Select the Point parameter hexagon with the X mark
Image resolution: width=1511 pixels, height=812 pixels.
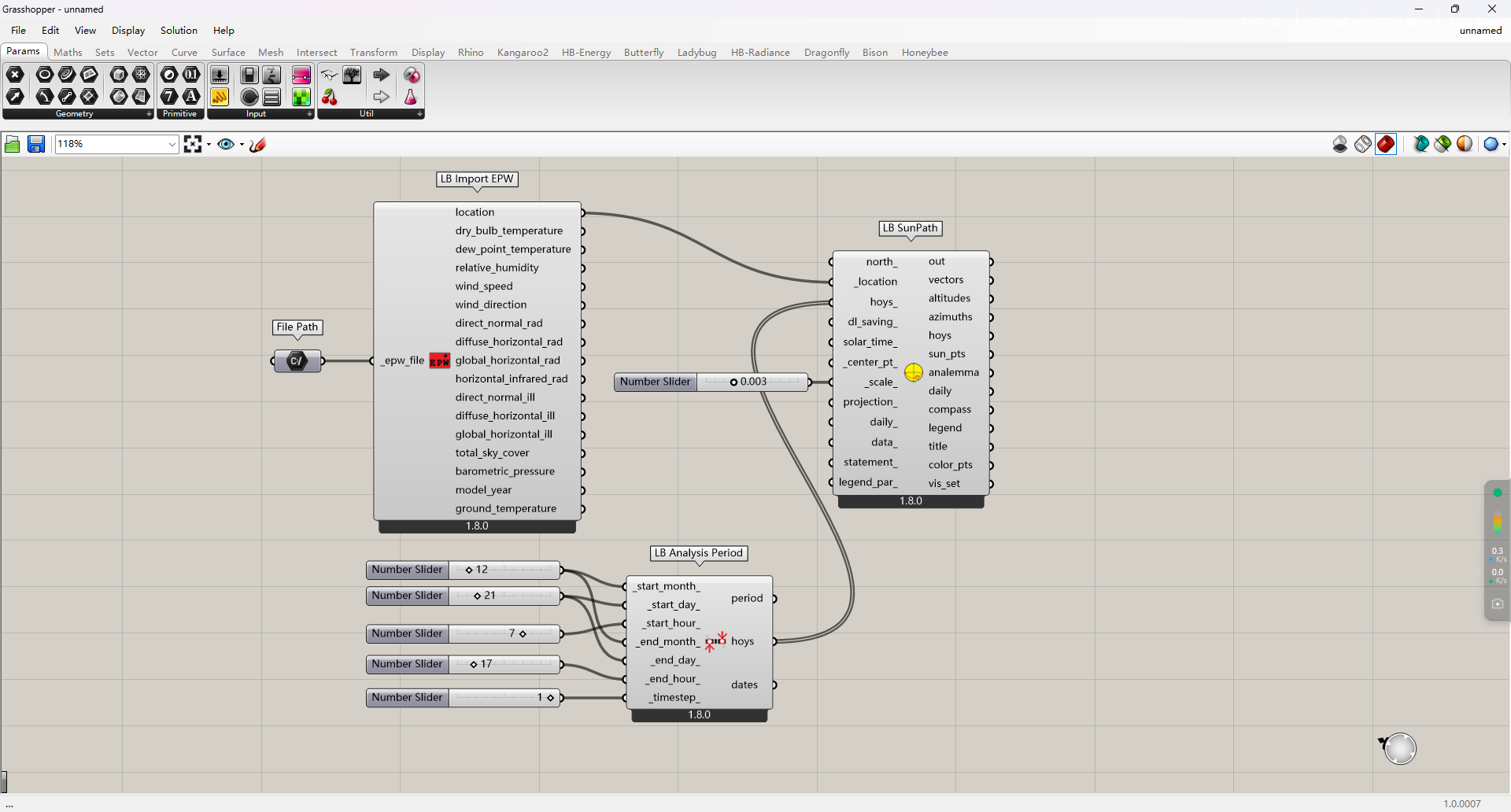click(x=15, y=75)
